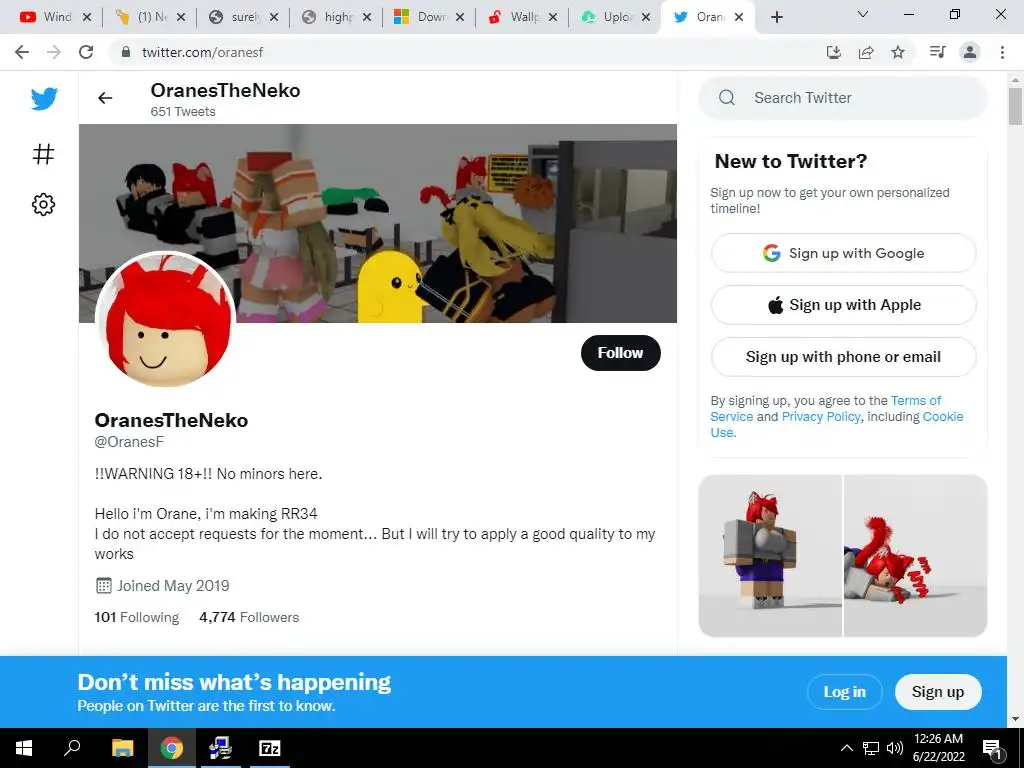Image resolution: width=1024 pixels, height=768 pixels.
Task: Click the '651 Tweets' count text
Action: tap(183, 112)
